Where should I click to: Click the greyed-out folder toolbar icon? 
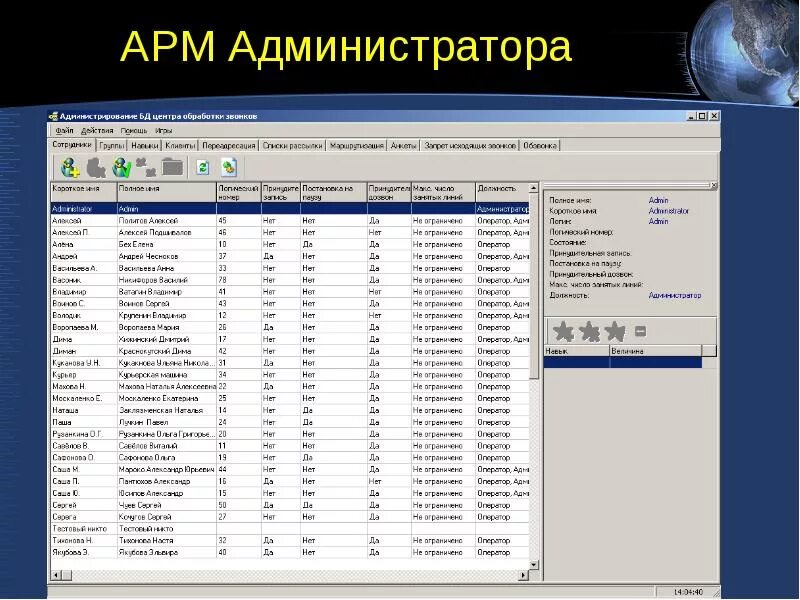pyautogui.click(x=172, y=166)
